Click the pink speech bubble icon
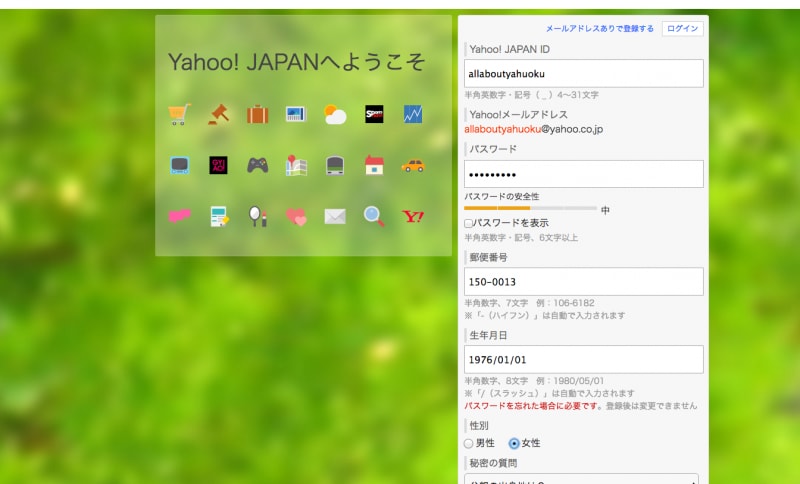Screen dimensions: 800x484 point(179,216)
